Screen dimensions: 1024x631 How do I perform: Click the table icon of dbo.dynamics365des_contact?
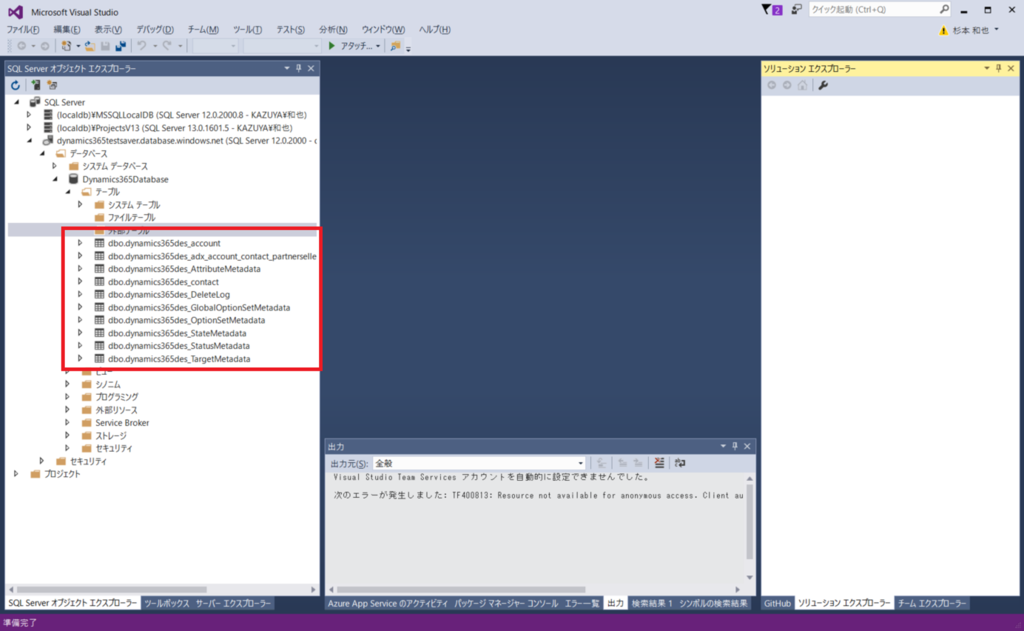click(x=99, y=282)
